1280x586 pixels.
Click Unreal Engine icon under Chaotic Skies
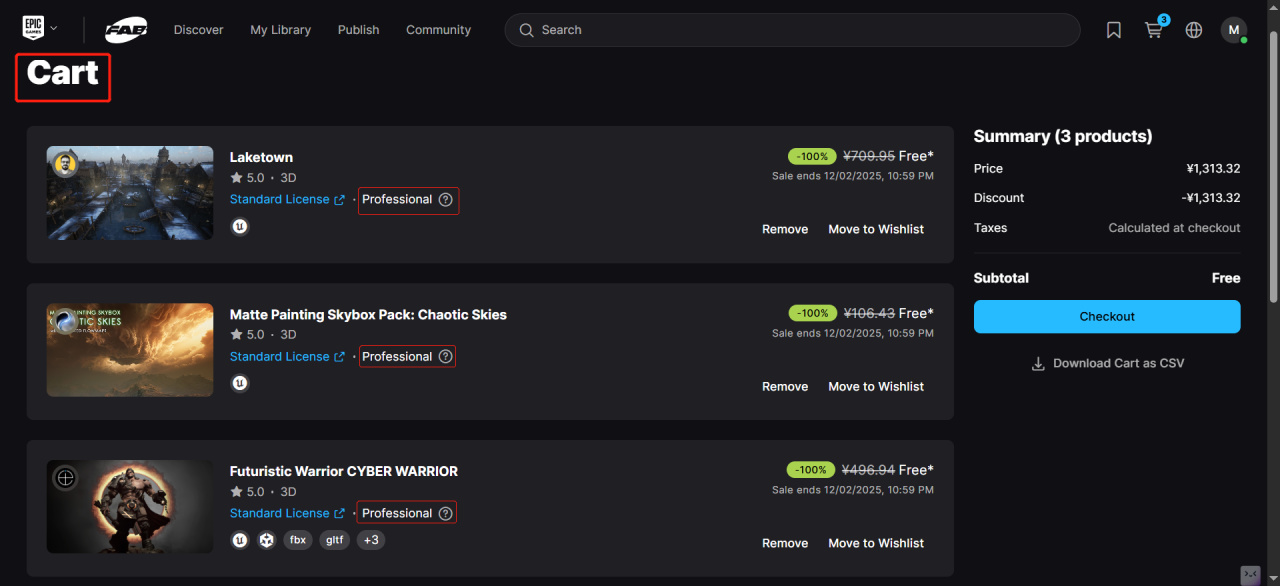(x=240, y=383)
